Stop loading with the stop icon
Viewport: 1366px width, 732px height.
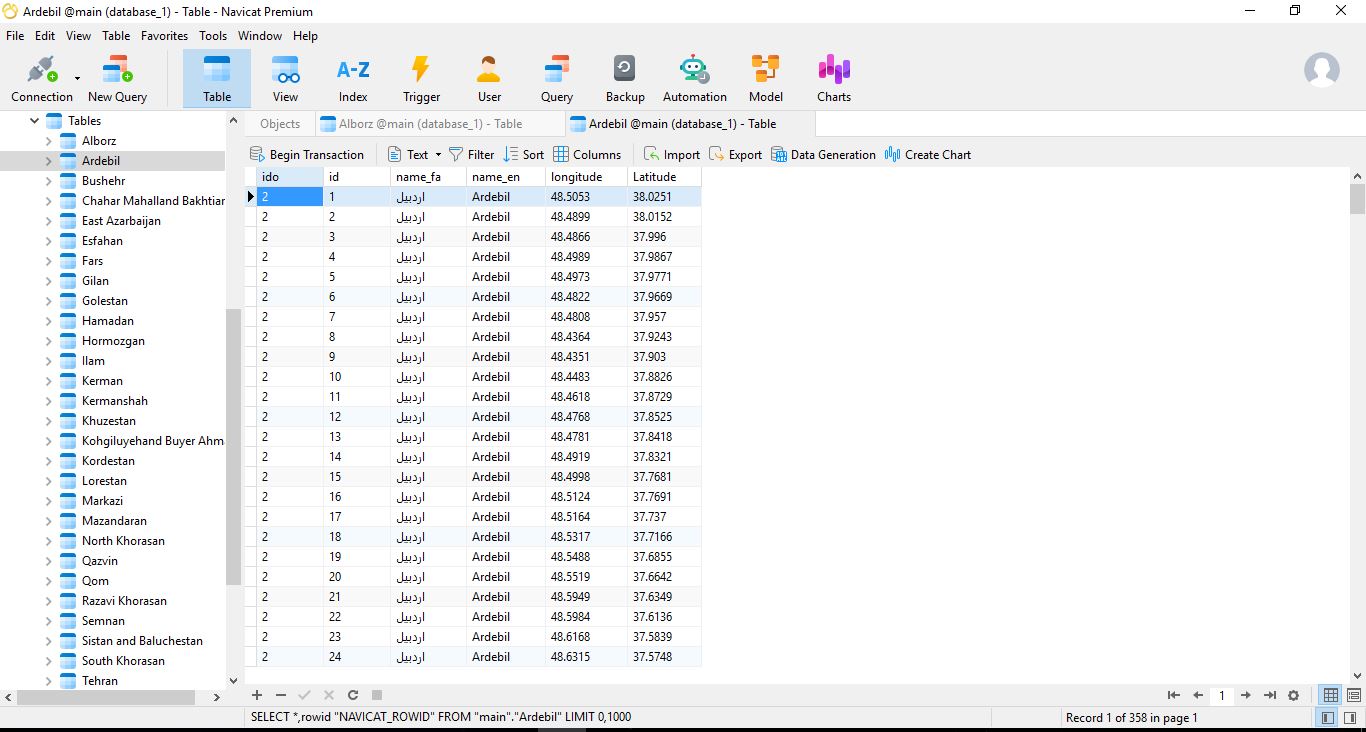pyautogui.click(x=377, y=695)
